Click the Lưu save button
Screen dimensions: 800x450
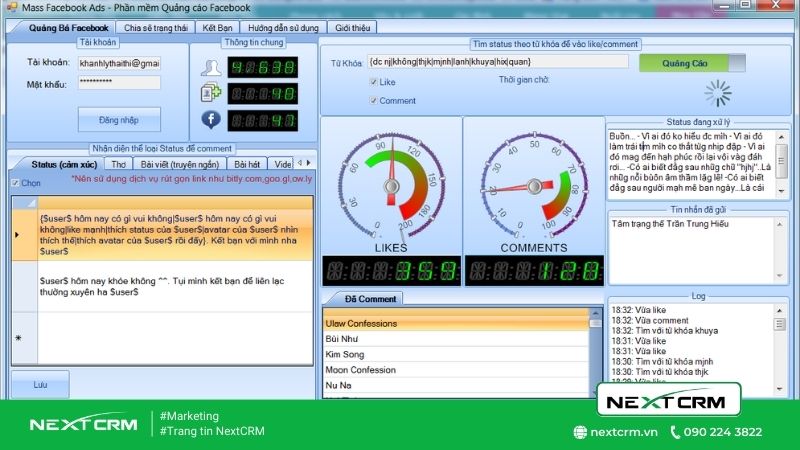pyautogui.click(x=40, y=384)
